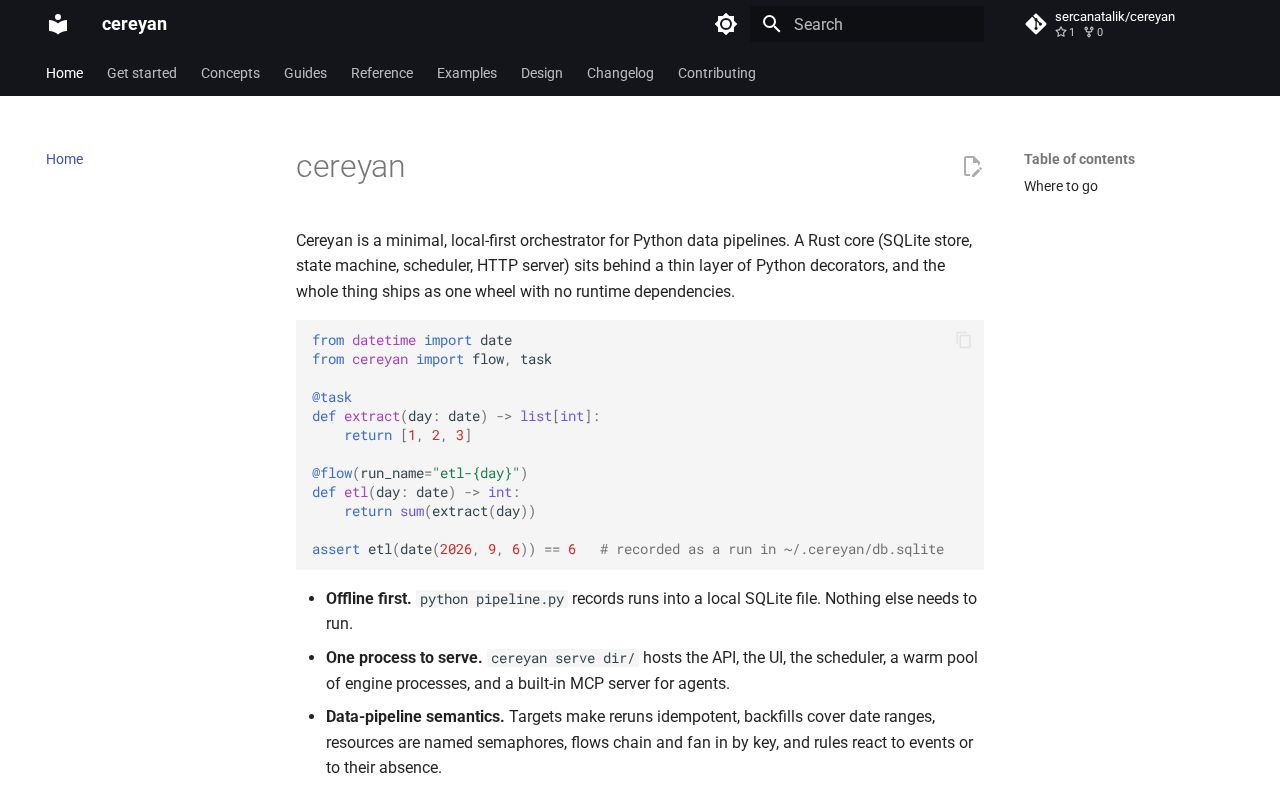Click the cereyan site title in header
The width and height of the screenshot is (1280, 800).
coord(134,24)
